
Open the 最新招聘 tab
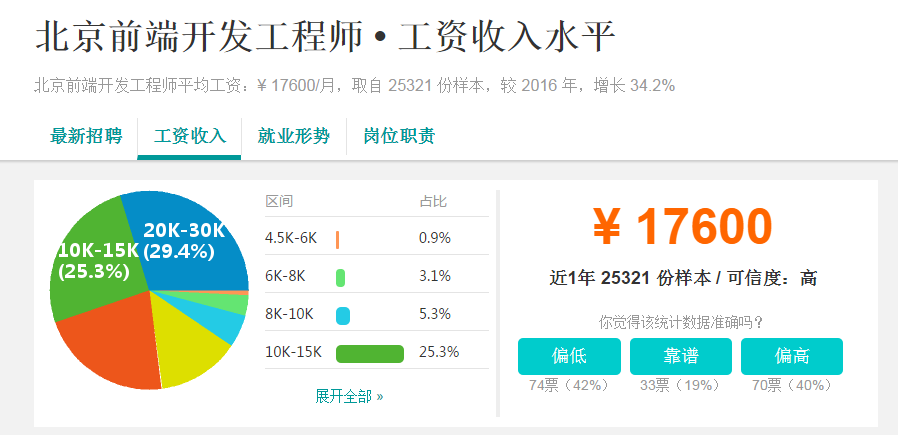click(x=86, y=137)
